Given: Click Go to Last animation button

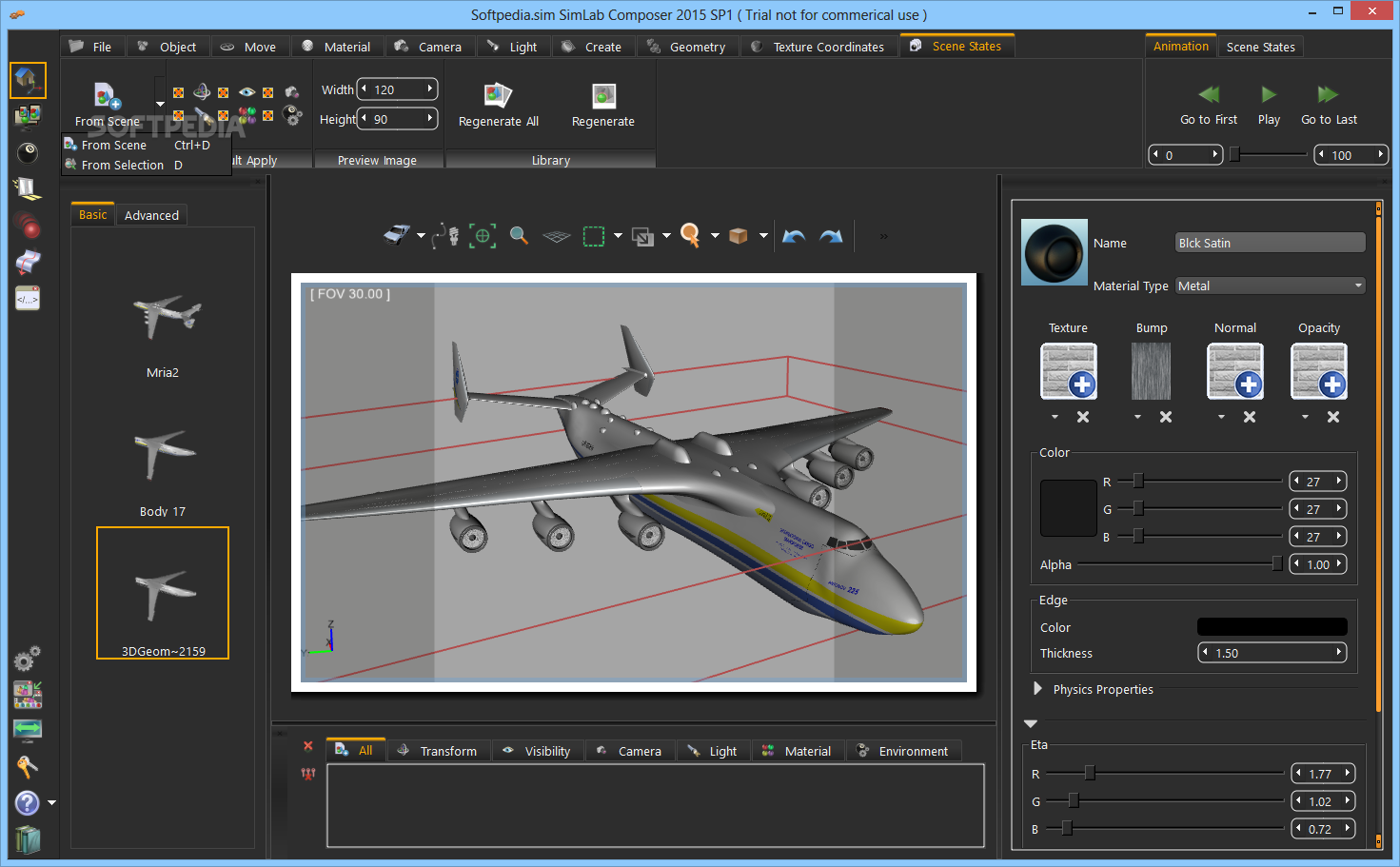Looking at the screenshot, I should (x=1329, y=105).
